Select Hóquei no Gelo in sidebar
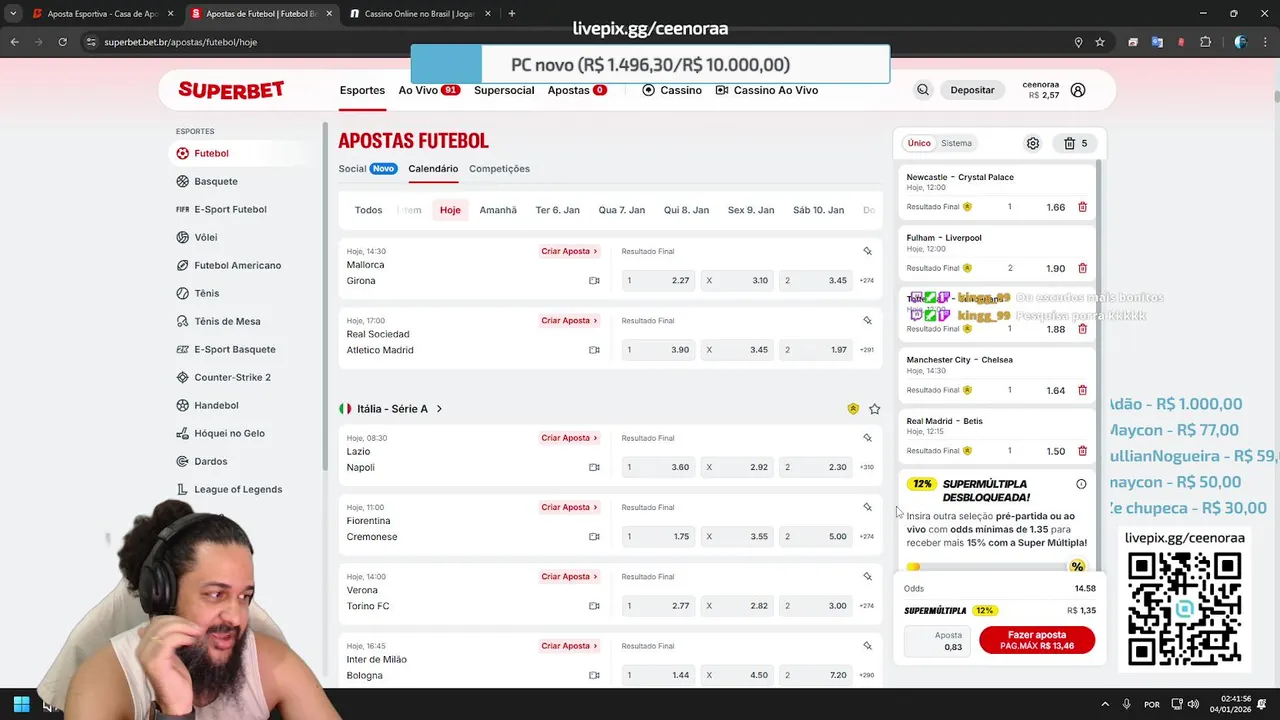 tap(230, 433)
